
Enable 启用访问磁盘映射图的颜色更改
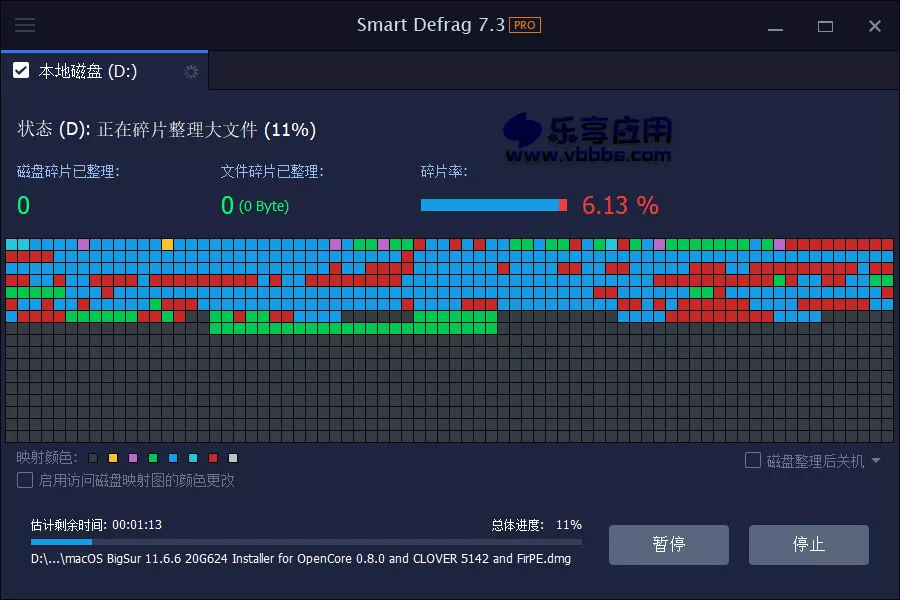pyautogui.click(x=23, y=480)
